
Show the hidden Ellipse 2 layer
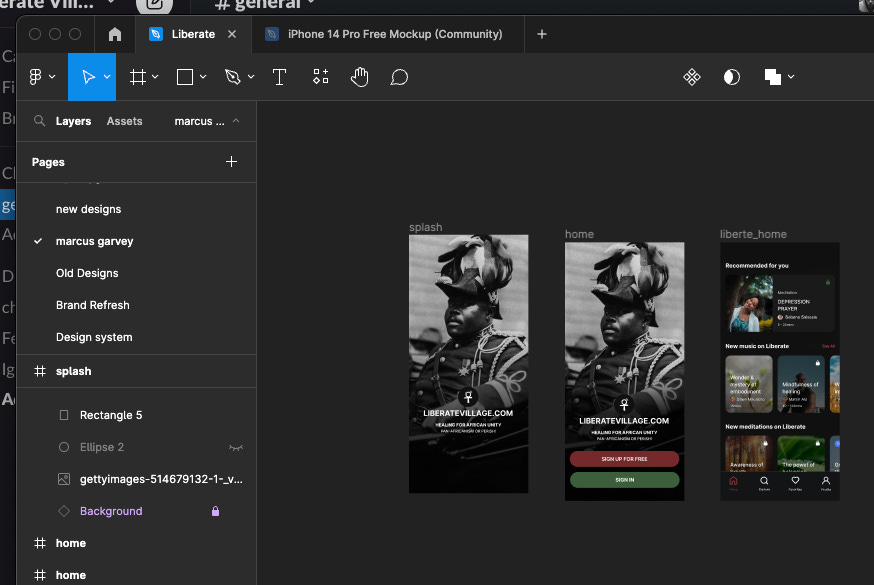point(236,447)
